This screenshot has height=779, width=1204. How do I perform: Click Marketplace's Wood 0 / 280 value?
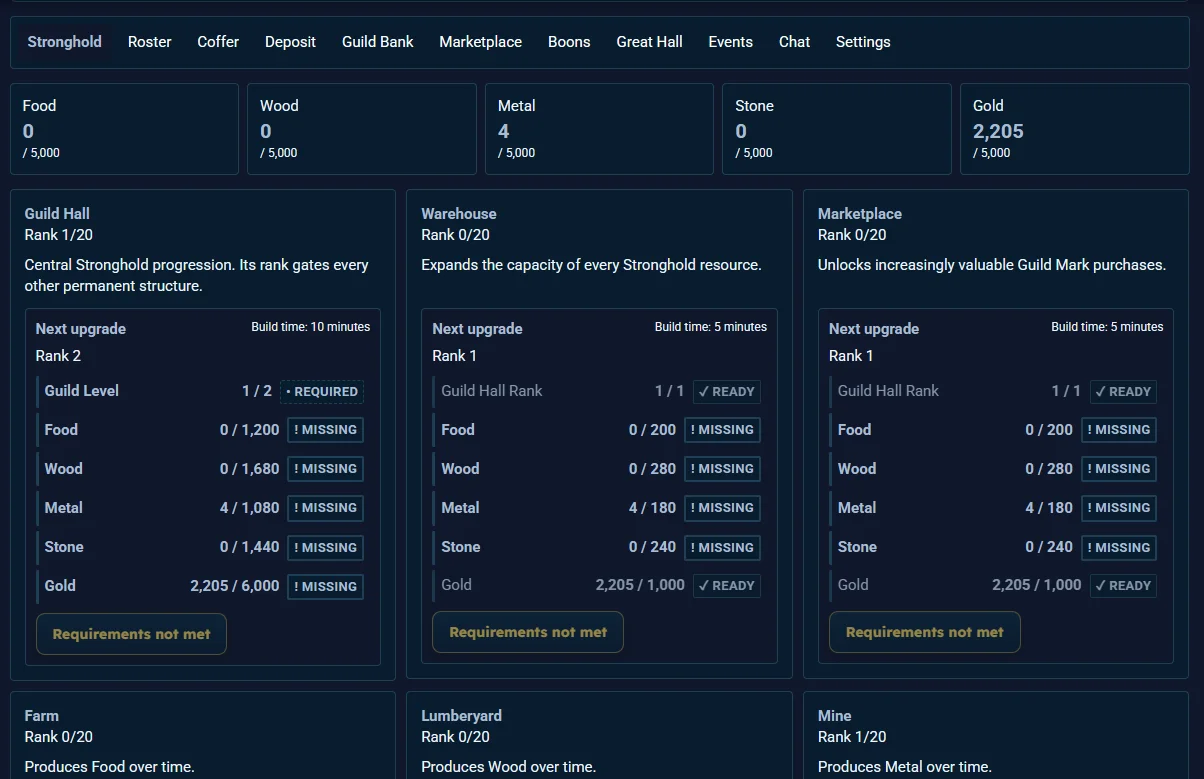1049,469
